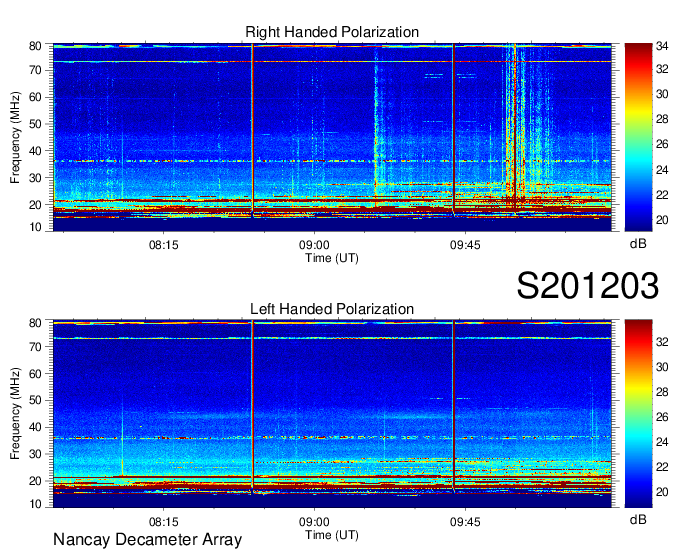Click the 09:00 tick label on bottom plot

pyautogui.click(x=314, y=522)
